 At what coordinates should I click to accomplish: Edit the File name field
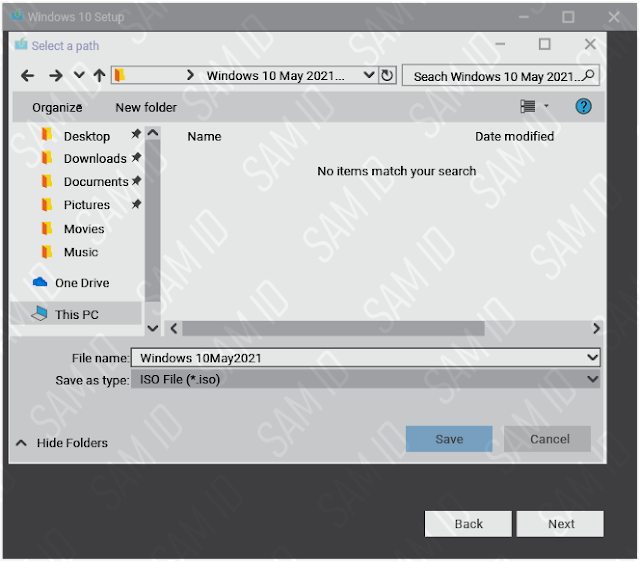tap(365, 358)
